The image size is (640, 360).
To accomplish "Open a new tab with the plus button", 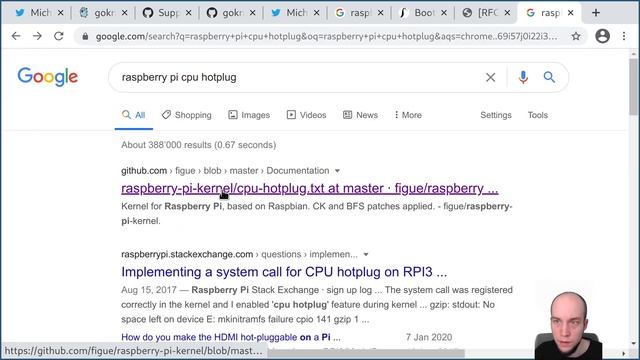I will (596, 13).
